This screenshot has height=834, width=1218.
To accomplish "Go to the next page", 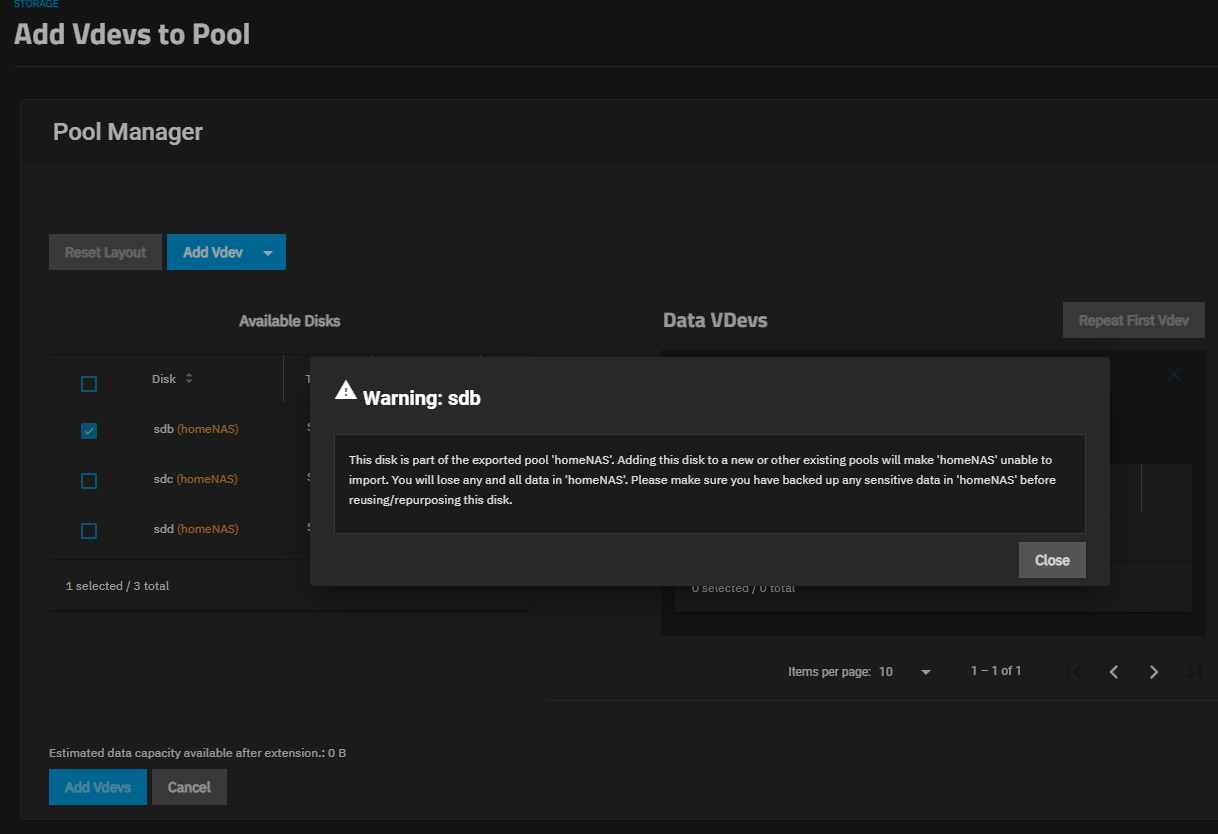I will [1154, 672].
